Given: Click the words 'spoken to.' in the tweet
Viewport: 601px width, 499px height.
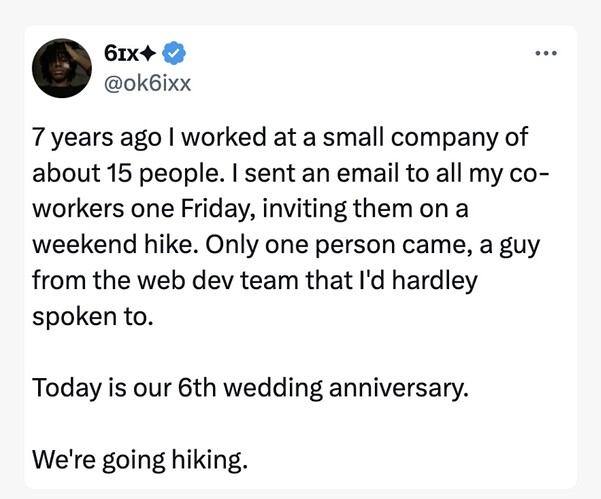Looking at the screenshot, I should point(93,317).
